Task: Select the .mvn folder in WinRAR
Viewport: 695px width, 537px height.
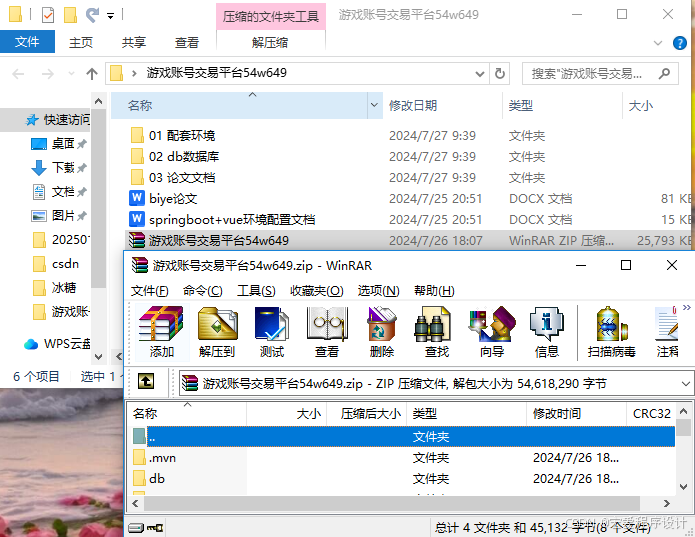Action: 154,458
